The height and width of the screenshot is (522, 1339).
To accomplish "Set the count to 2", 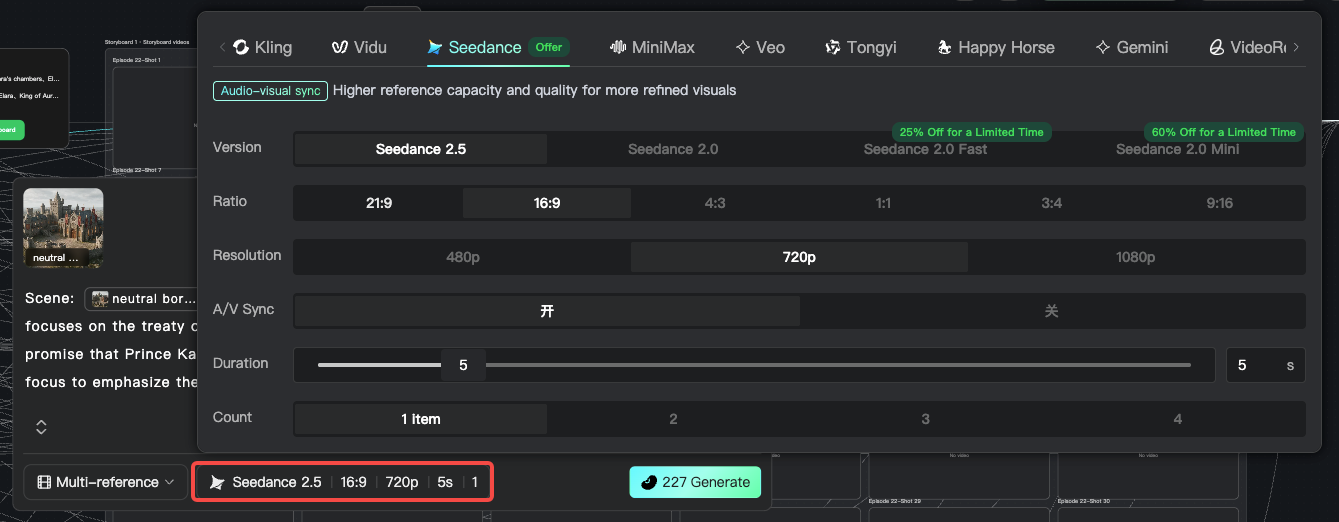I will click(673, 419).
